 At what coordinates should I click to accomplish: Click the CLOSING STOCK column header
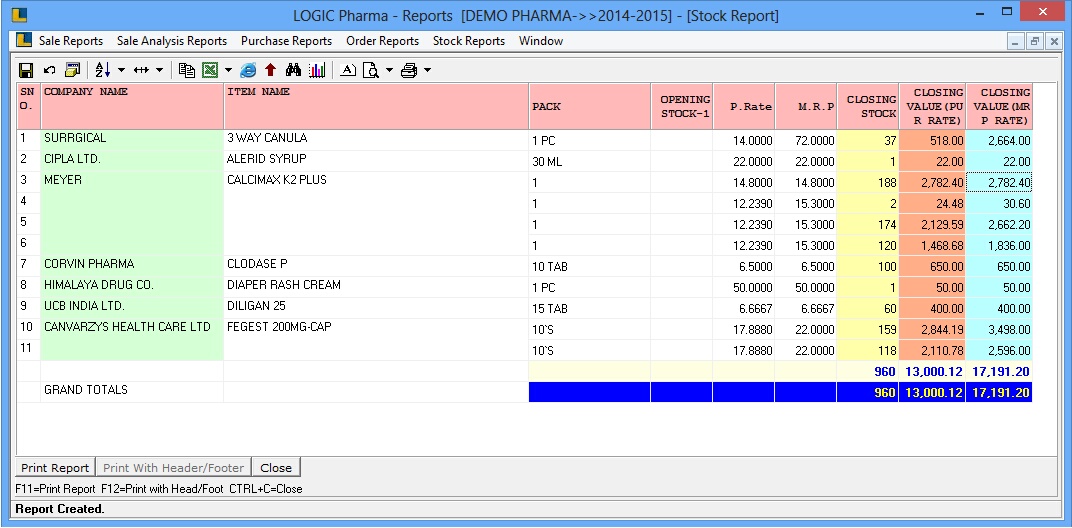pos(868,106)
